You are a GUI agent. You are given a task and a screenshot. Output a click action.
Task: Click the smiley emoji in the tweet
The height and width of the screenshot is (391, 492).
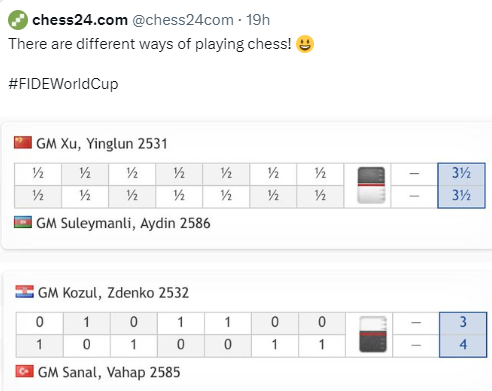tap(305, 44)
